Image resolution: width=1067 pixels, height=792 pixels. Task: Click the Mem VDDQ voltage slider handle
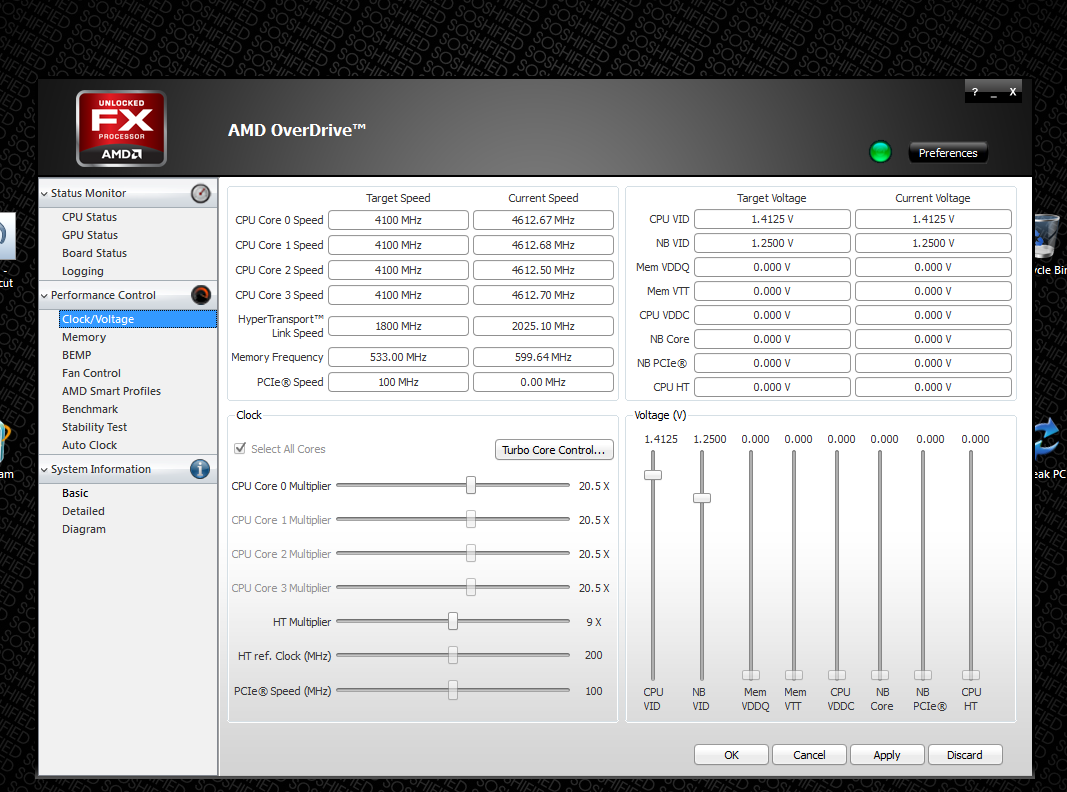pos(751,675)
